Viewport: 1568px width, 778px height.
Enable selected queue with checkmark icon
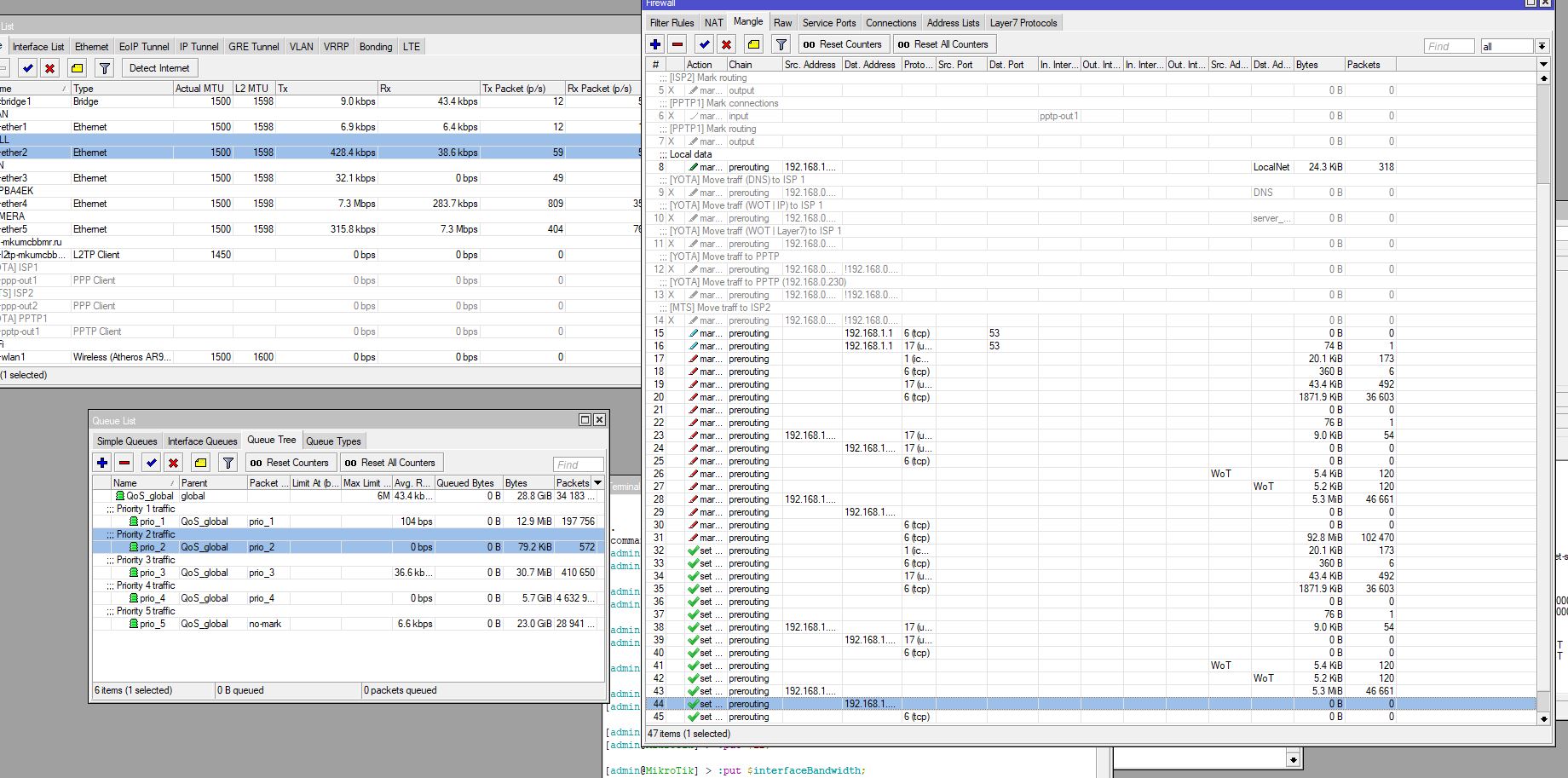[151, 463]
